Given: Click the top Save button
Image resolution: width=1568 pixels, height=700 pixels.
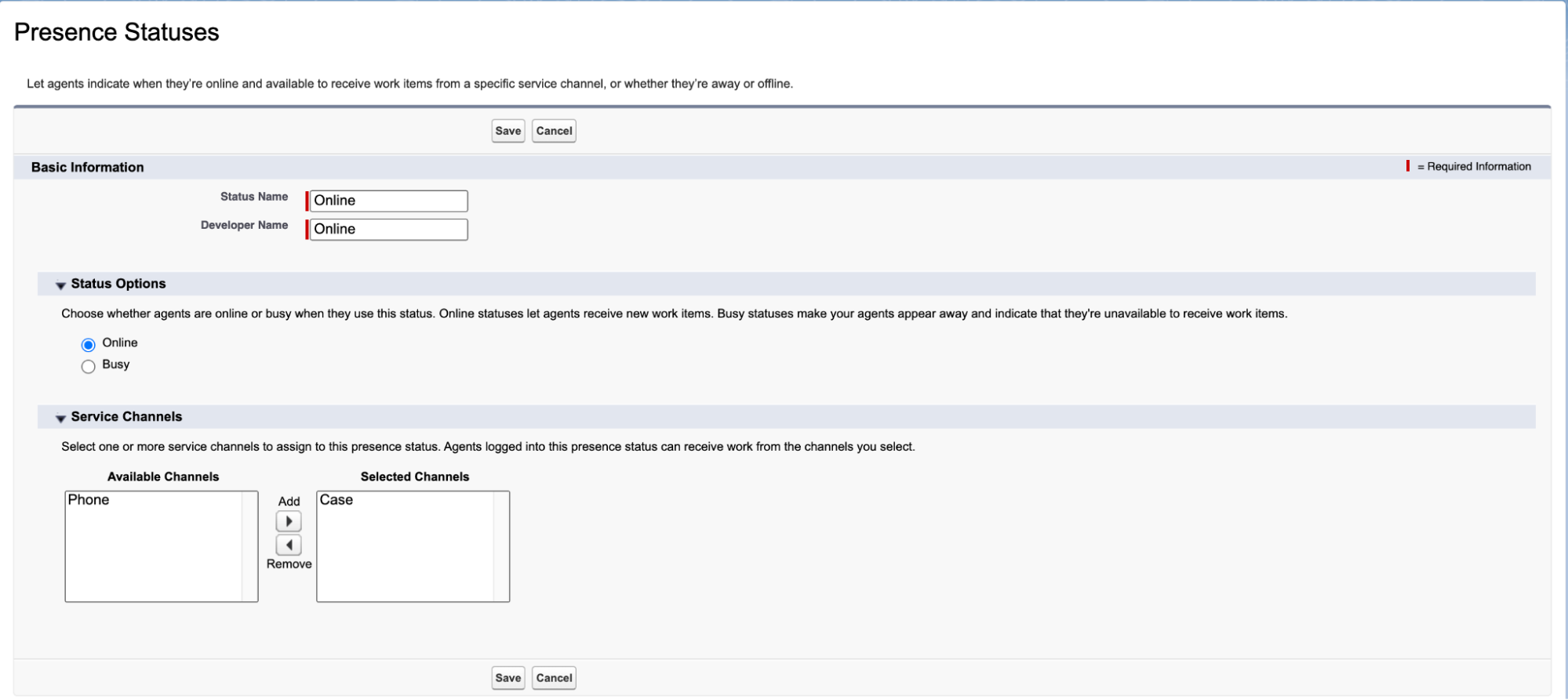Looking at the screenshot, I should click(x=508, y=131).
